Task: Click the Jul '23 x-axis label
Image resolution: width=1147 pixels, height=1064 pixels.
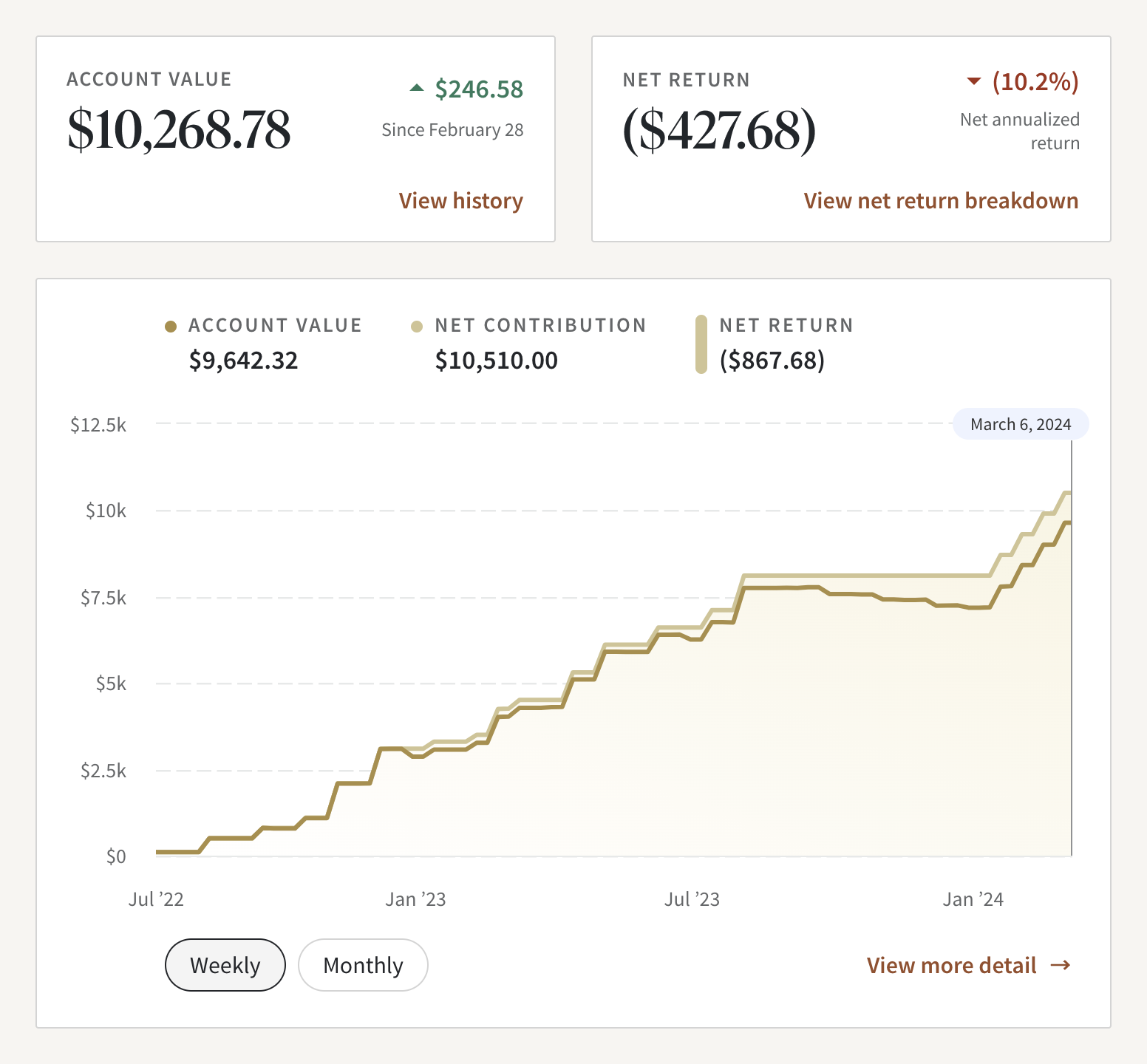Action: tap(692, 899)
